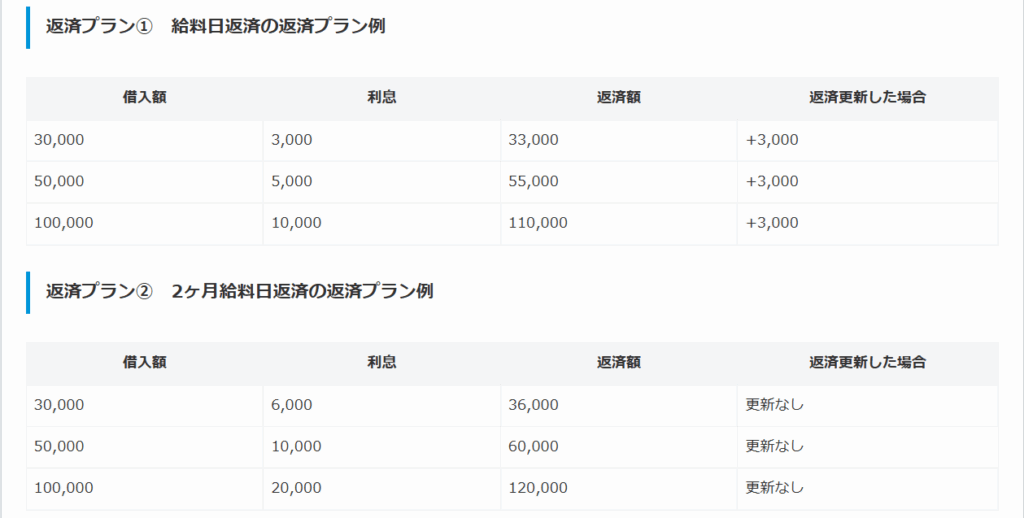Click 借入額 header in first table

(144, 98)
